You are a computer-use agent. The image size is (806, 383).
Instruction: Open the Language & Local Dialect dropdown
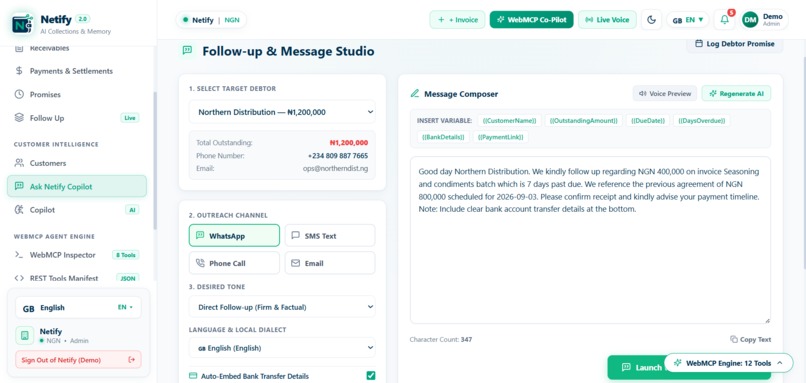coord(282,348)
